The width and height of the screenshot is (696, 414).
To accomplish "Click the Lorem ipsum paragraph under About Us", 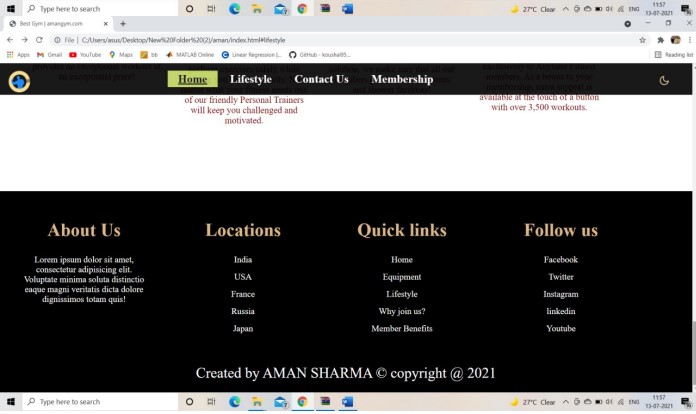I will pyautogui.click(x=84, y=279).
